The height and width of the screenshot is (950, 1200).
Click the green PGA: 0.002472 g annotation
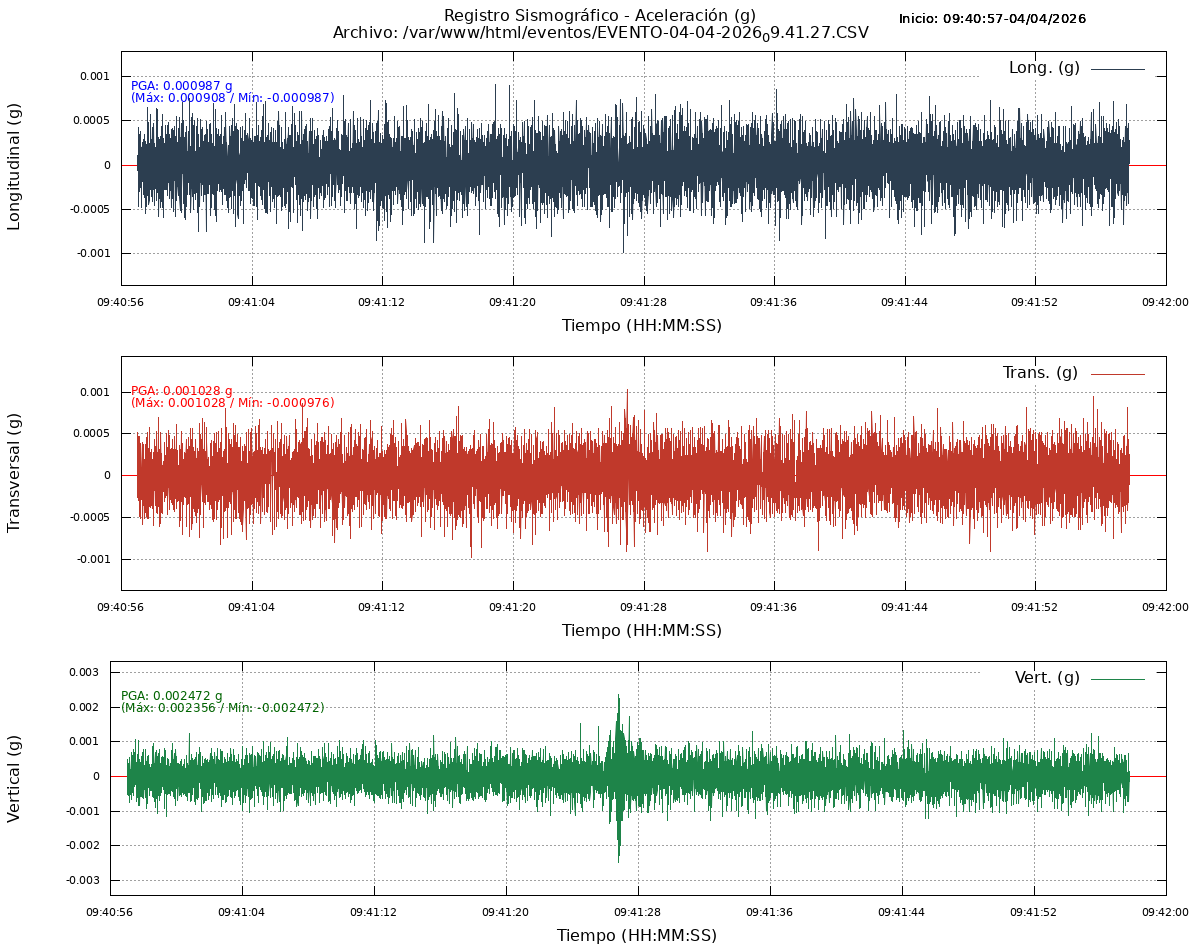click(172, 696)
